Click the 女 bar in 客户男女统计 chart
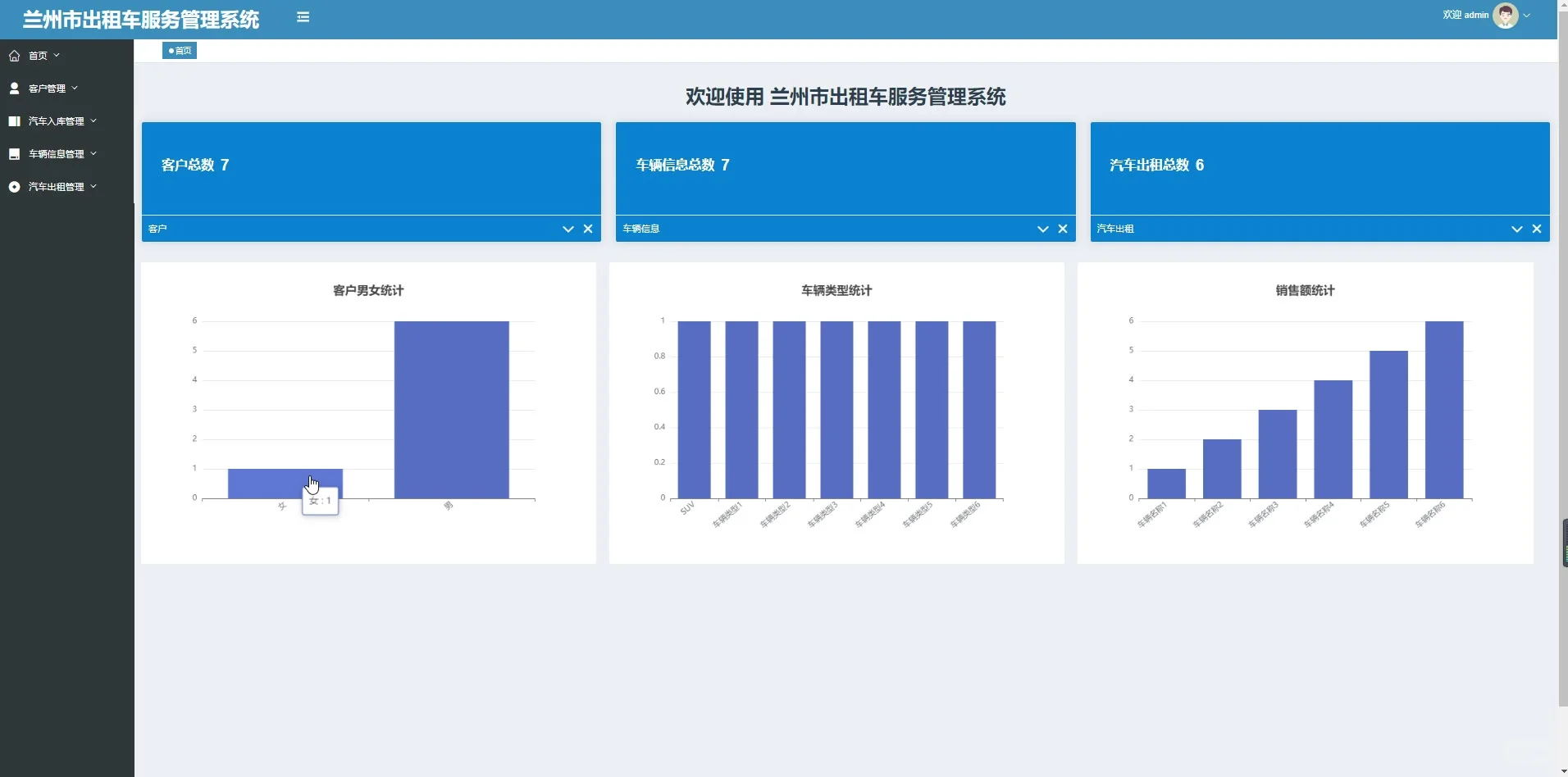The height and width of the screenshot is (777, 1568). click(285, 482)
